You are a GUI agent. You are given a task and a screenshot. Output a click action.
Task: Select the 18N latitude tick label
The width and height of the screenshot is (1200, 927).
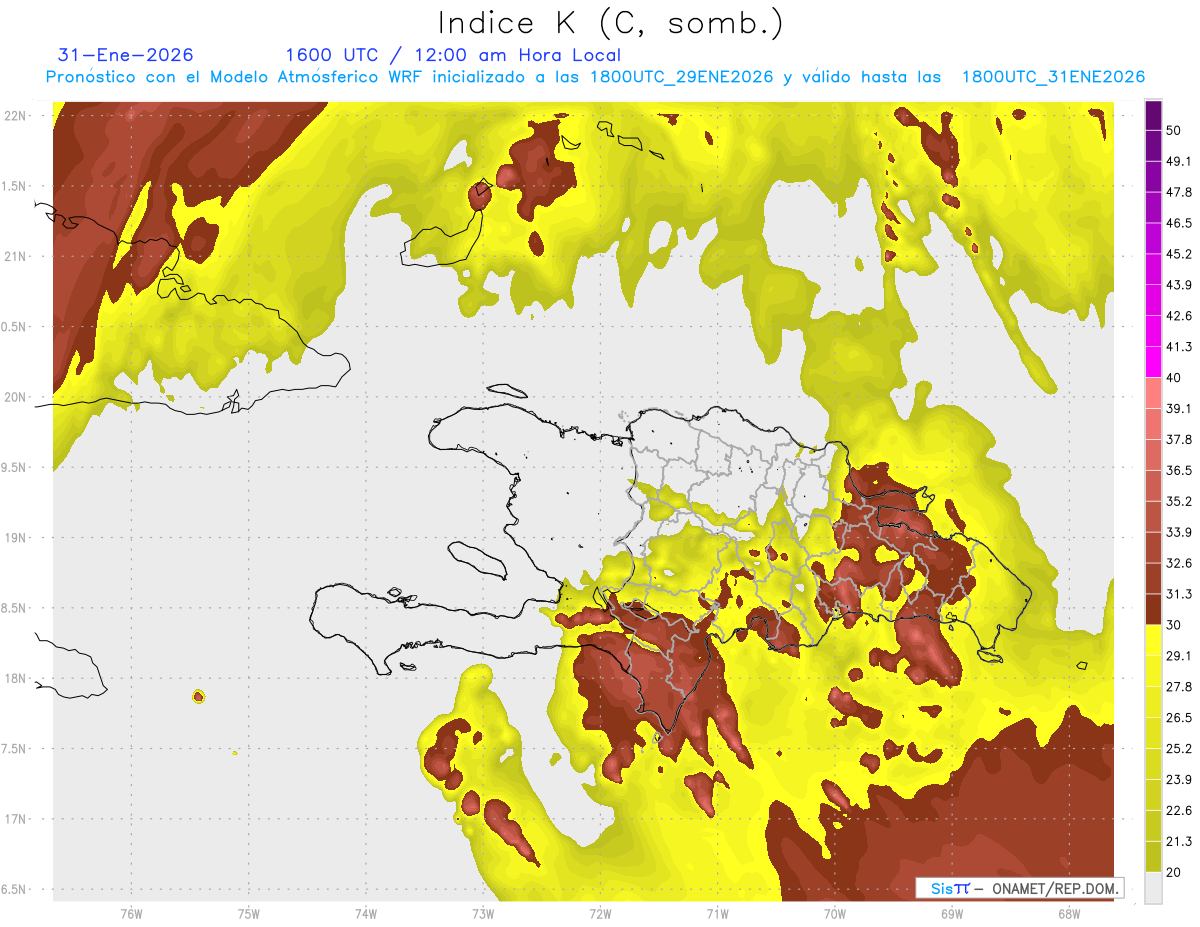[16, 678]
